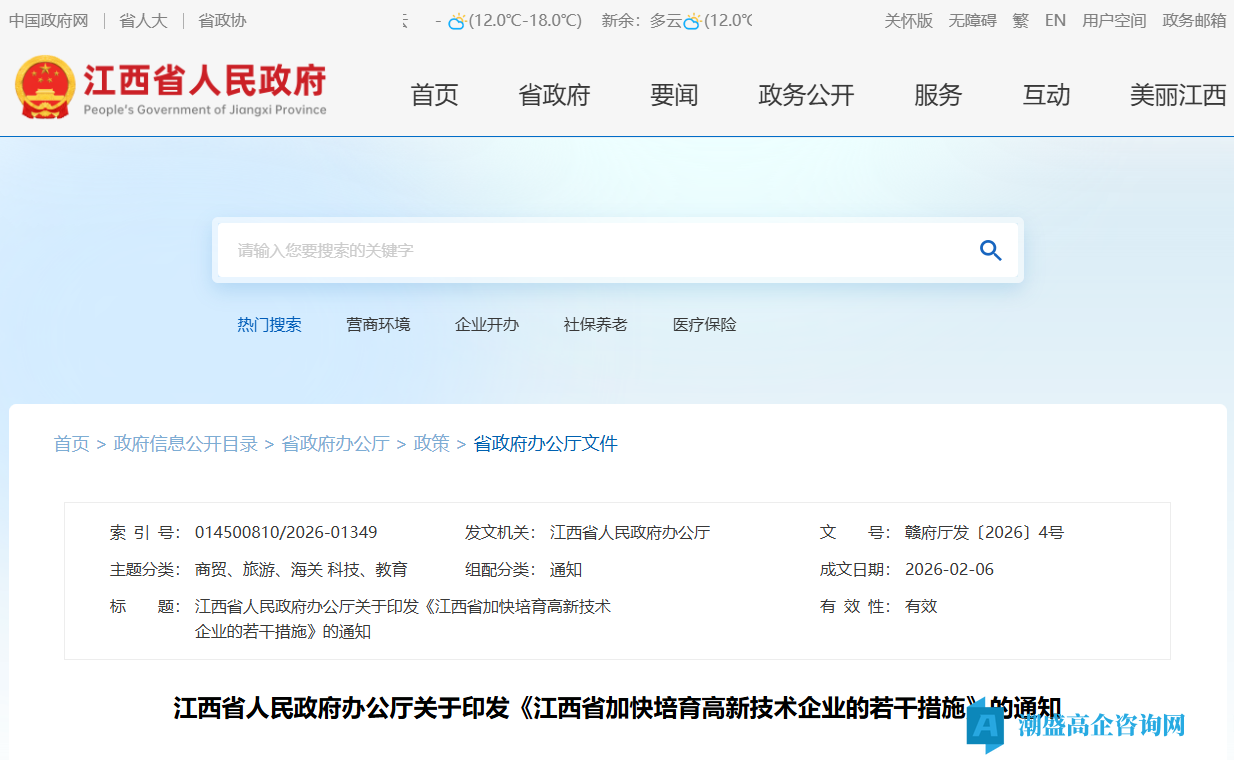Screen dimensions: 1234x760
Task: Switch to the 美丽江西 tab
Action: click(x=1178, y=95)
